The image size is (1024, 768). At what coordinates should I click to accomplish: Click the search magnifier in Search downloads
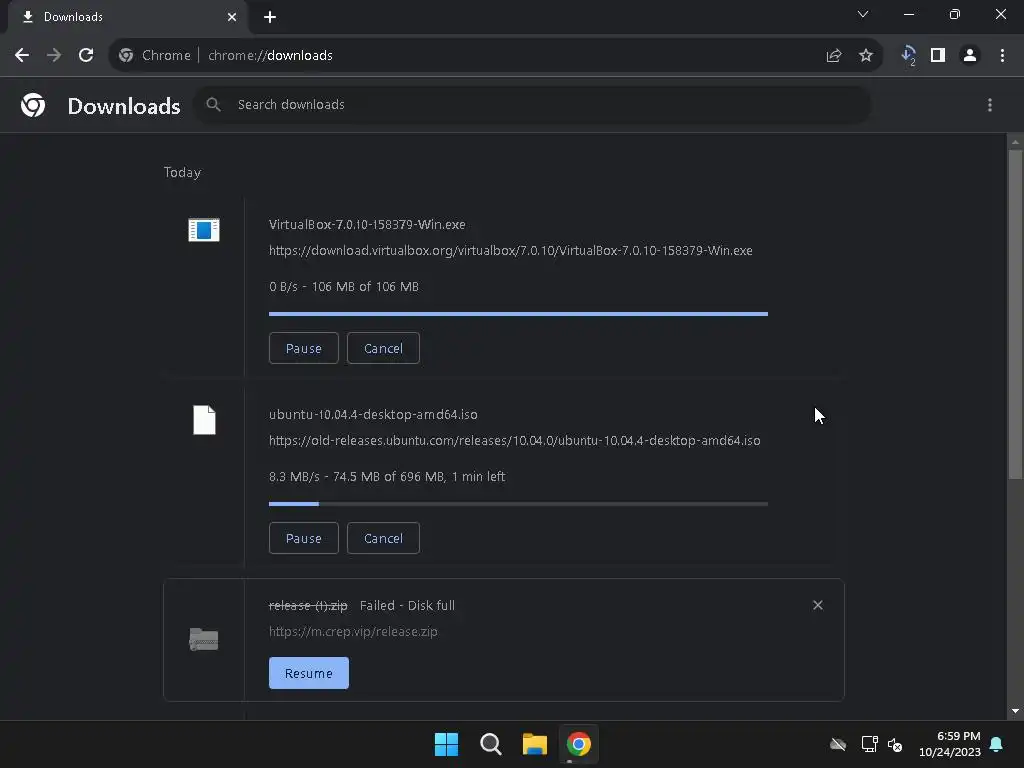(x=214, y=104)
